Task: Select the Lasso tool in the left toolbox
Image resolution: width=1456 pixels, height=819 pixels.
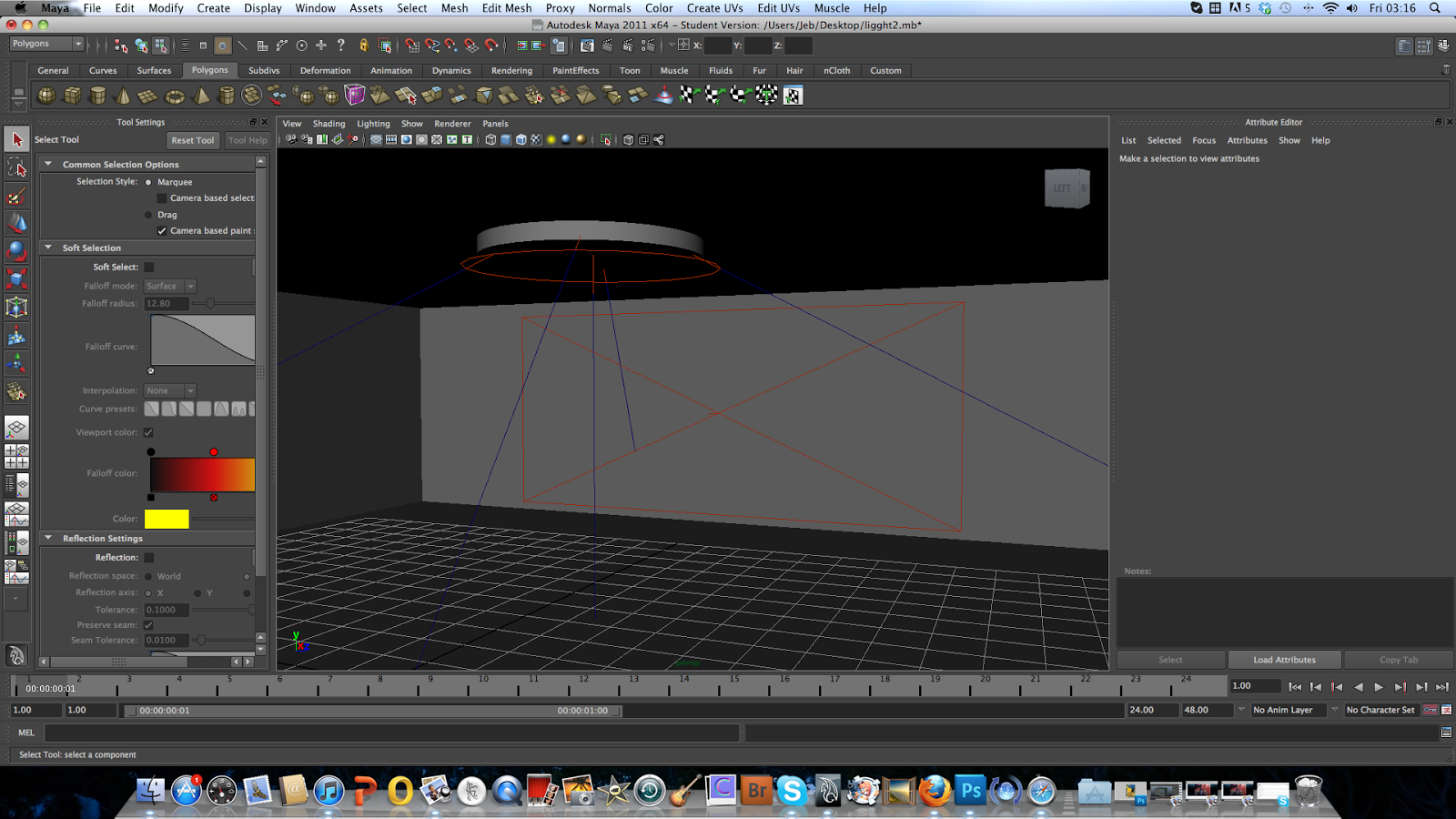Action: 16,167
